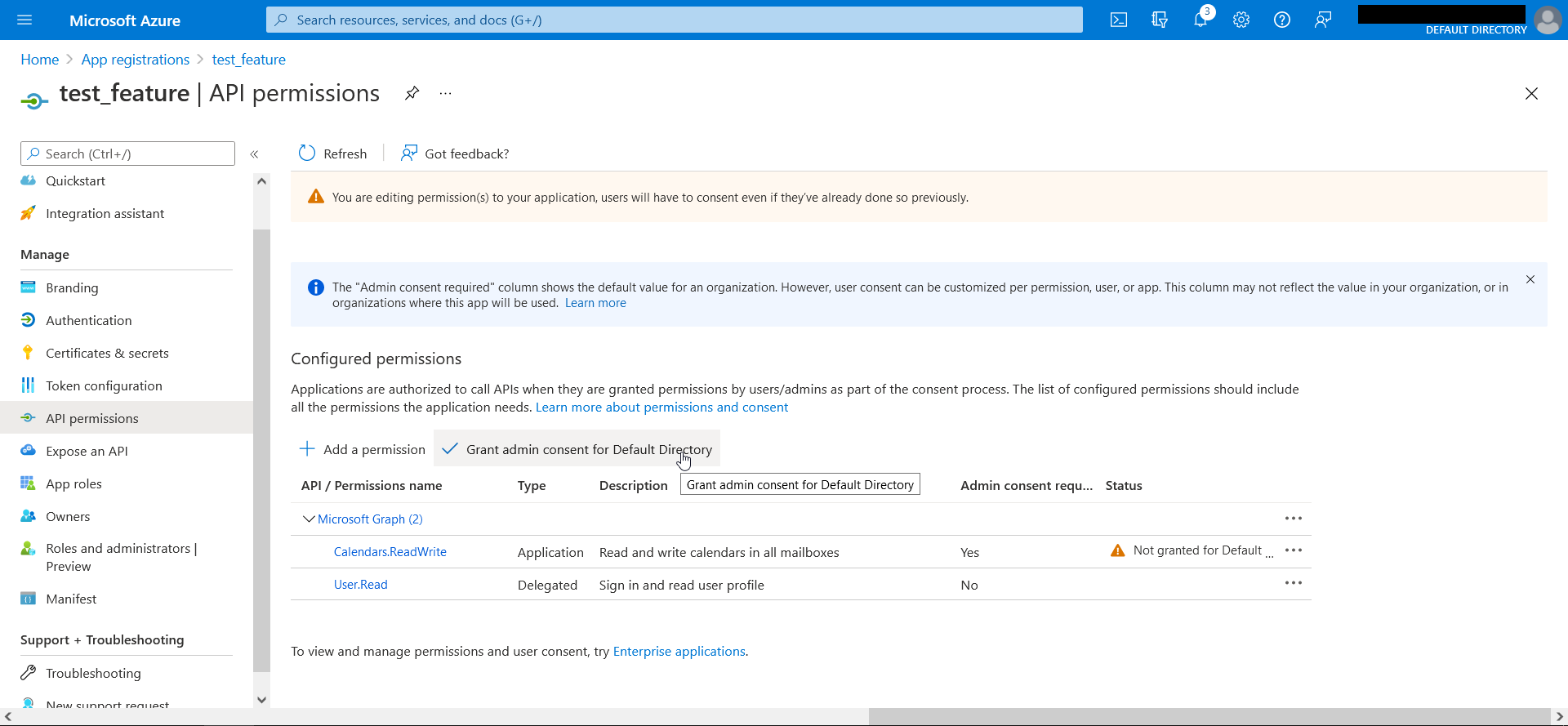This screenshot has width=1568, height=726.
Task: Sort by API / Permissions name column
Action: 372,485
